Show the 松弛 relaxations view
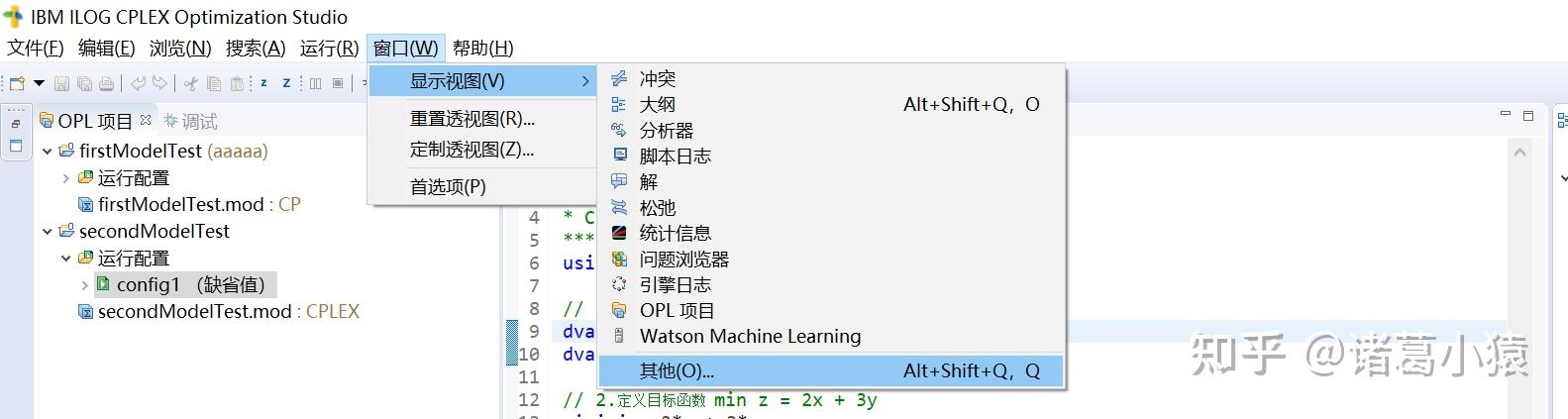 pos(831,207)
